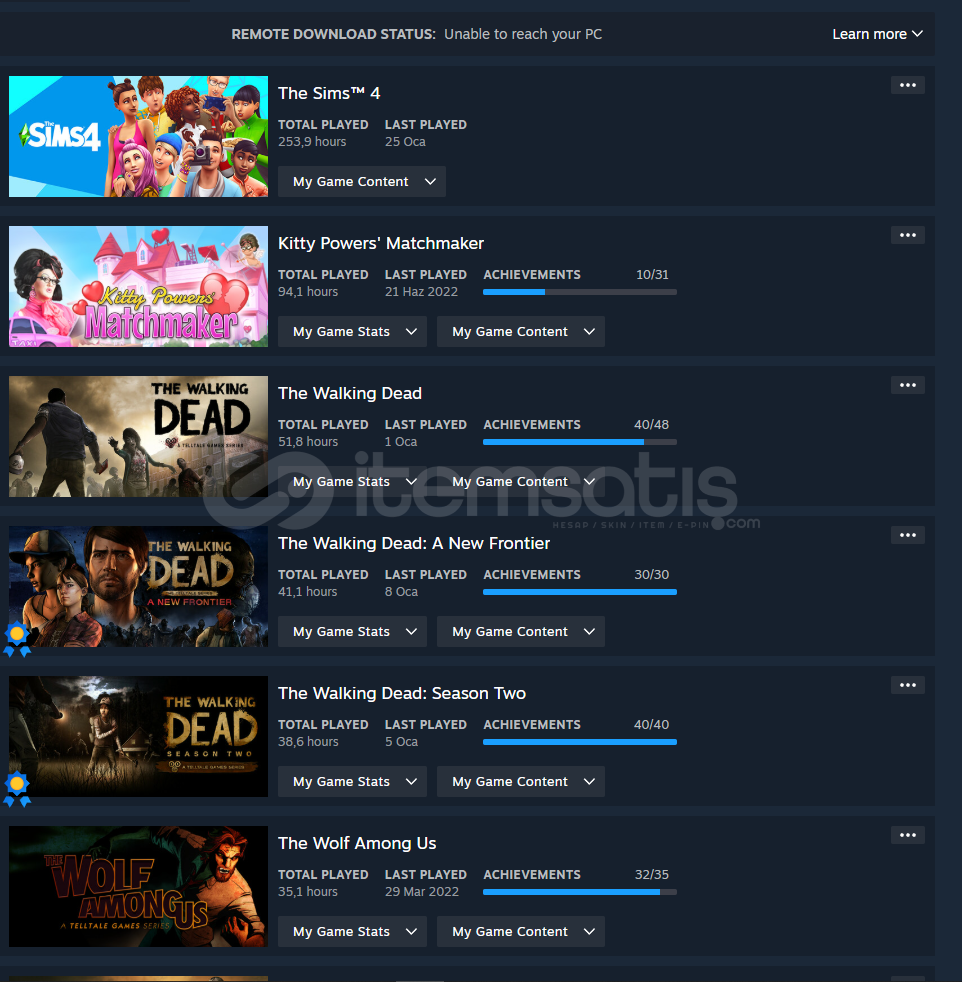
Task: Open the three-dot options for The Walking Dead
Action: [908, 385]
